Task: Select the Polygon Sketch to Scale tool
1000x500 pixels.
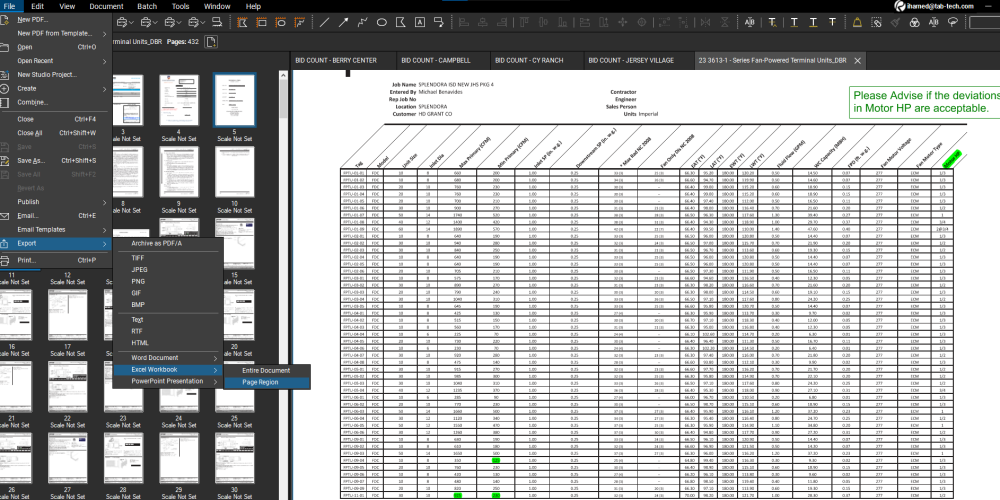Action: pos(242,22)
